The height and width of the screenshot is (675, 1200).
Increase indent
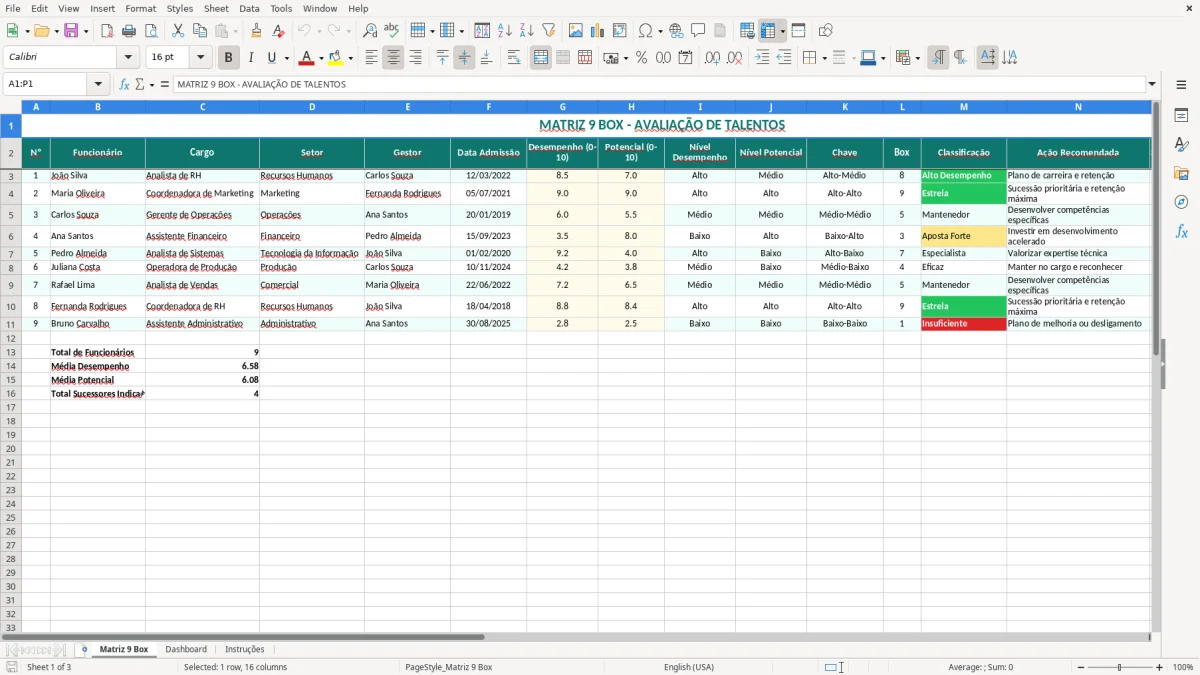[x=762, y=58]
